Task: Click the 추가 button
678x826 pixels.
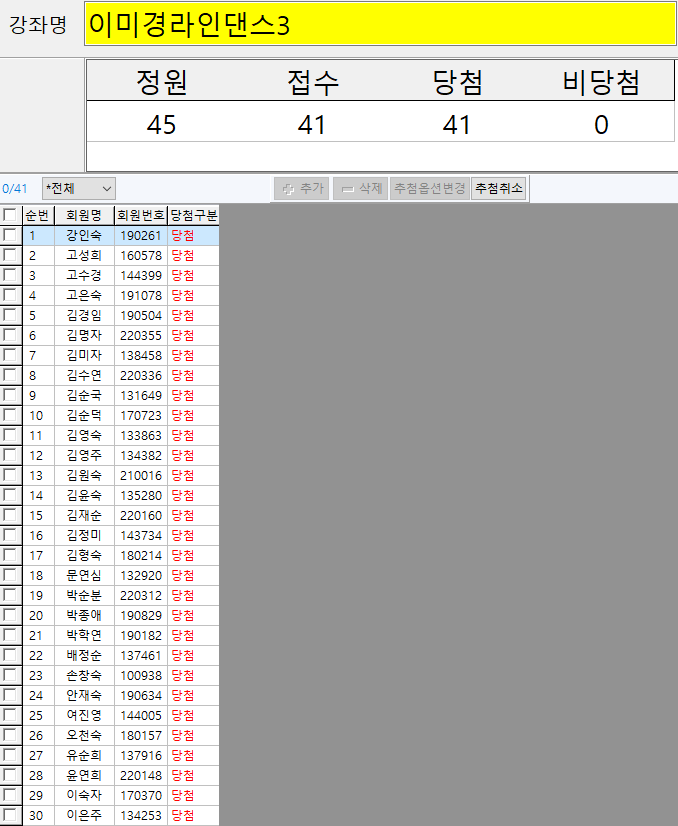Action: click(x=302, y=189)
